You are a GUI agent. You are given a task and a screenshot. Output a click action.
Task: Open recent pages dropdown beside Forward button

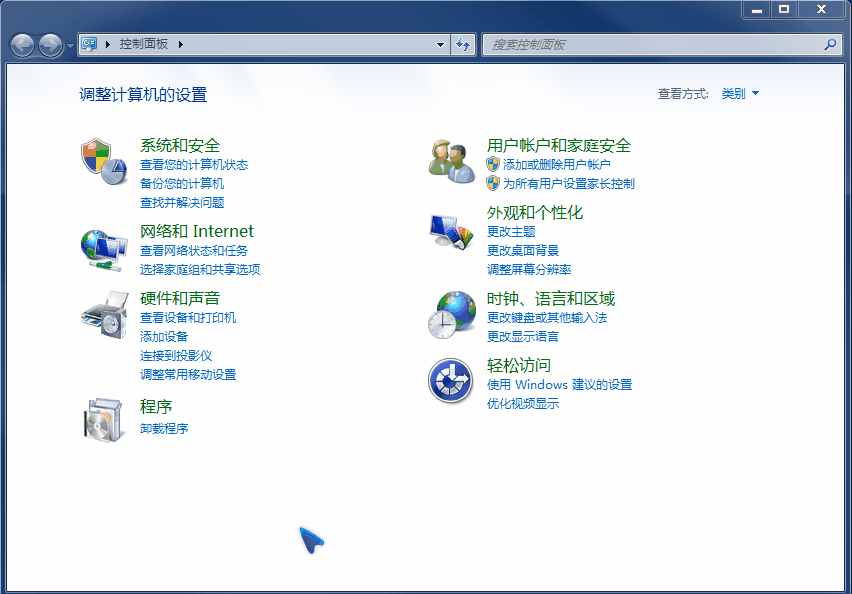pyautogui.click(x=70, y=46)
